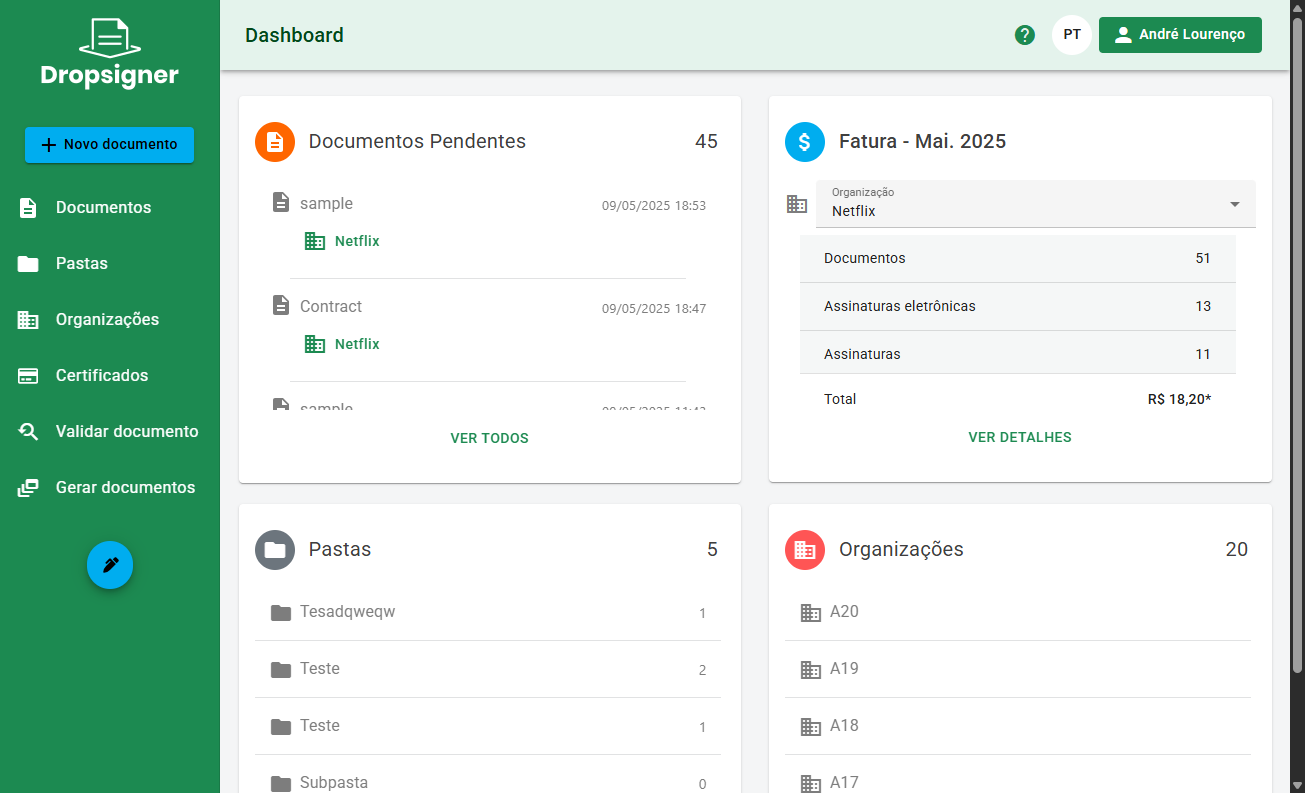
Task: Click the Fatura - Mai. 2025 heading
Action: [922, 142]
